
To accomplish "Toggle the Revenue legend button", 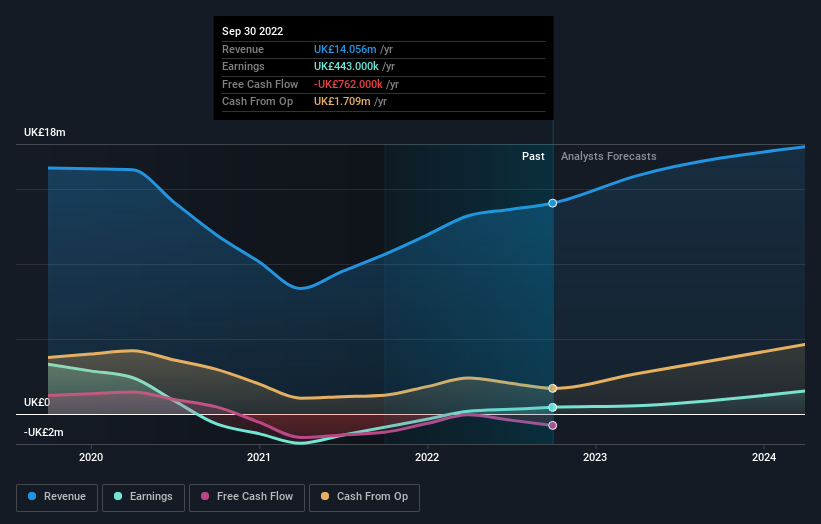I will click(x=57, y=497).
